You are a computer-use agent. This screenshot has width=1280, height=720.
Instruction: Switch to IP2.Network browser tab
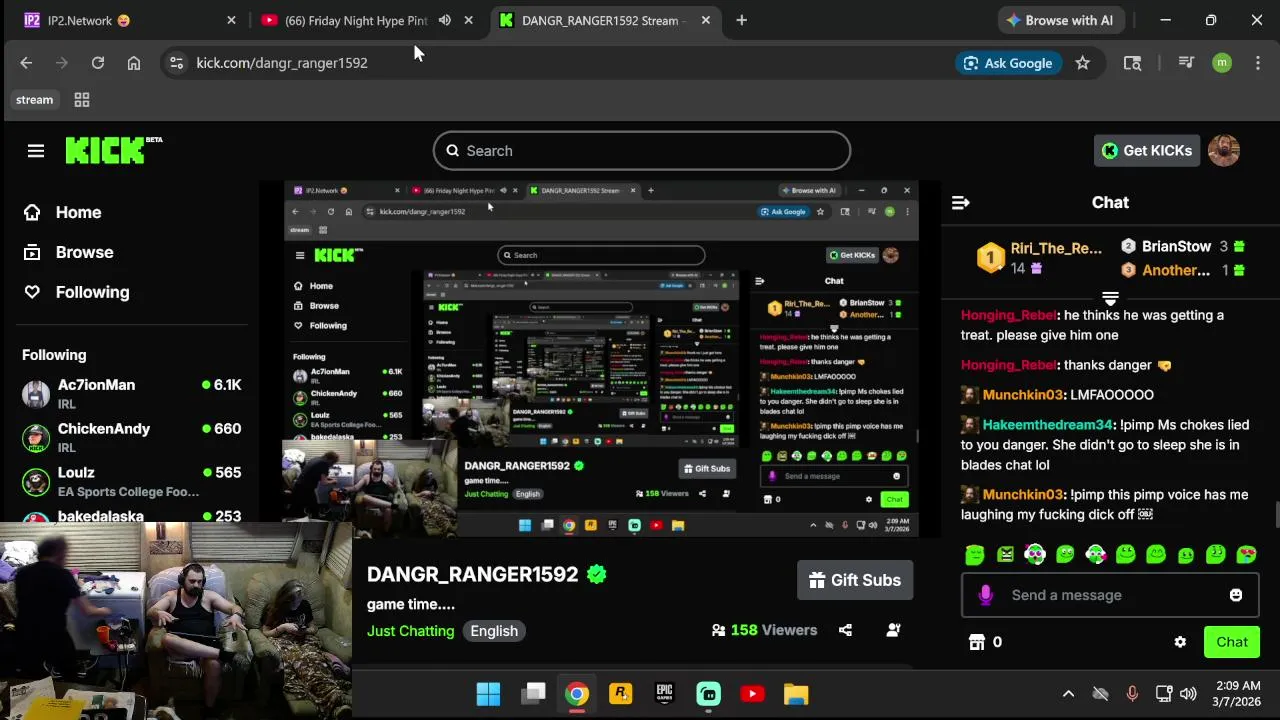(x=128, y=20)
